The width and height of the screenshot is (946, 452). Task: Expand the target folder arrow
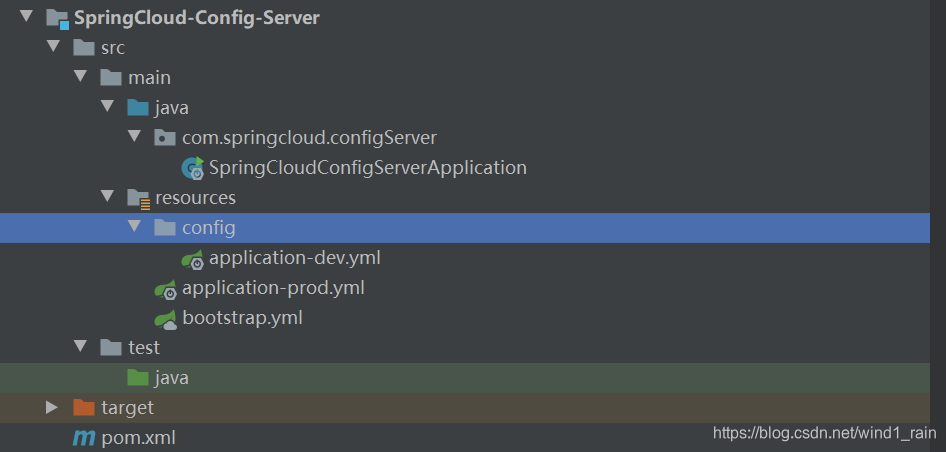tap(52, 407)
